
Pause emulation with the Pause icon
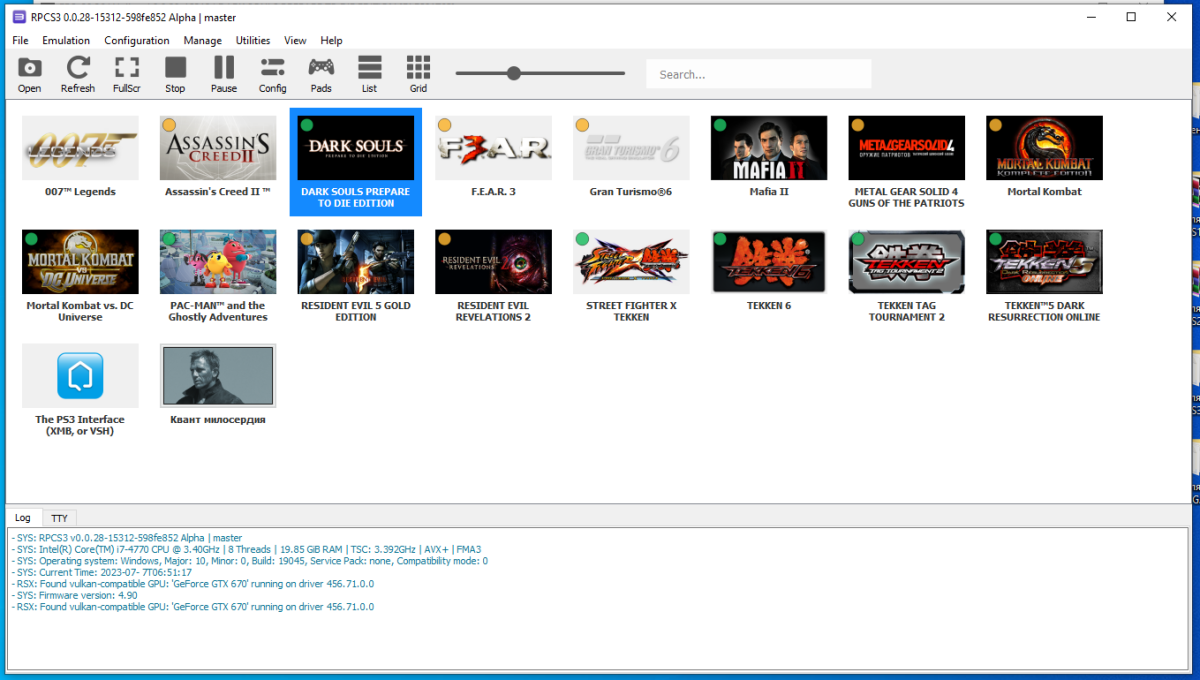click(224, 74)
